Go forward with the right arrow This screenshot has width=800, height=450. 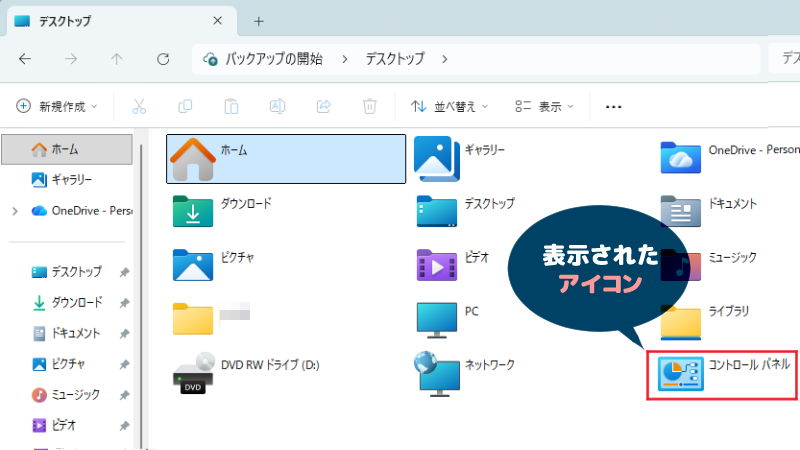(70, 59)
